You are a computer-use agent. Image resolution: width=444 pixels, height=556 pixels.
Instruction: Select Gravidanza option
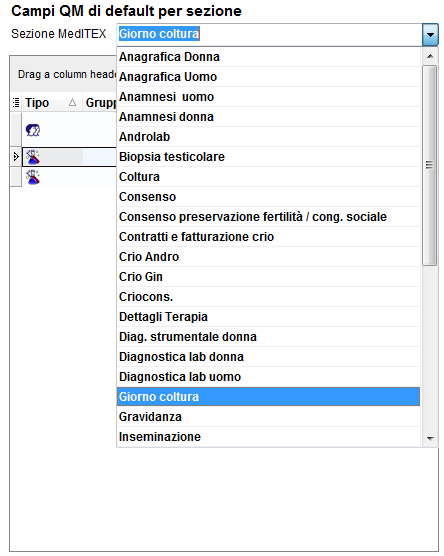[x=268, y=417]
